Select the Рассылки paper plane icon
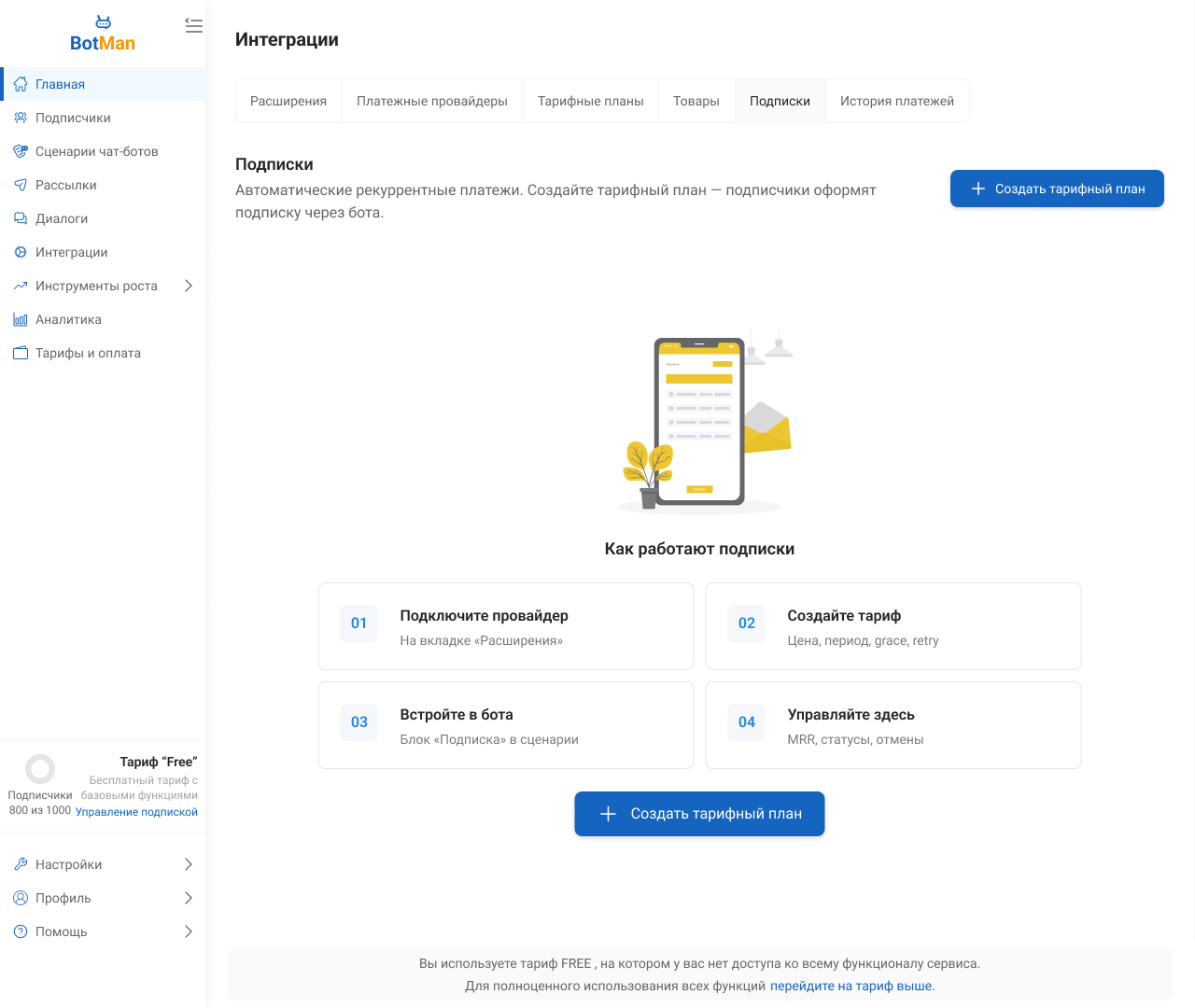Viewport: 1195px width, 1008px height. [21, 185]
